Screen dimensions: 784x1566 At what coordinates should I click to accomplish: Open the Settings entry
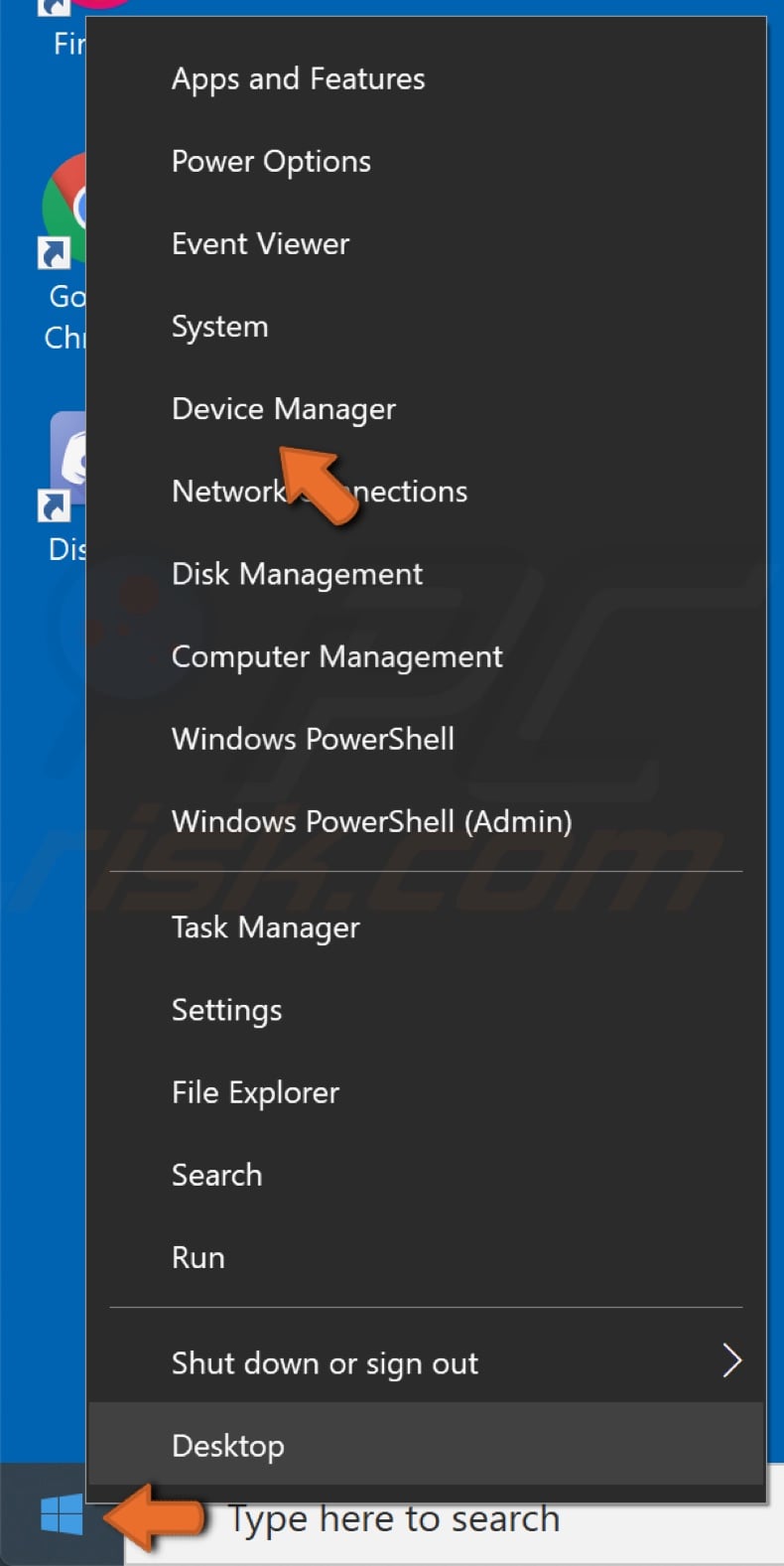tap(226, 1010)
